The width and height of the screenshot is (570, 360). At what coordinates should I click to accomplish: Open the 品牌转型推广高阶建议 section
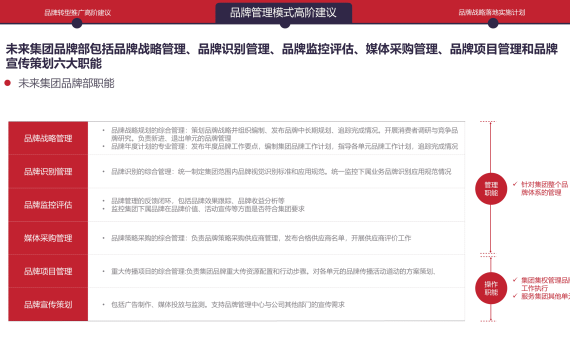click(77, 13)
